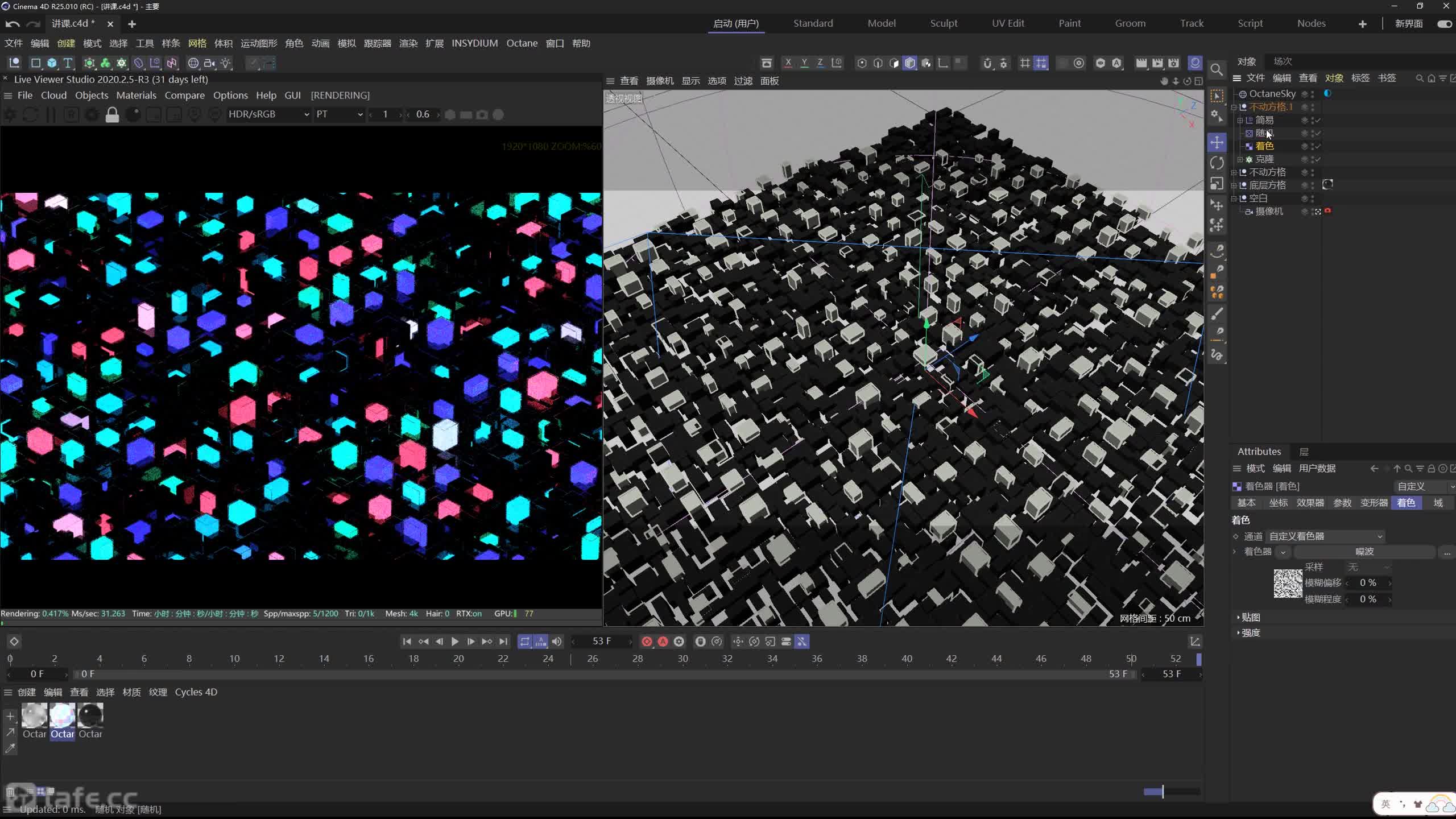Click the Light object tool icon
Screen dimensions: 1456x819
(x=226, y=63)
